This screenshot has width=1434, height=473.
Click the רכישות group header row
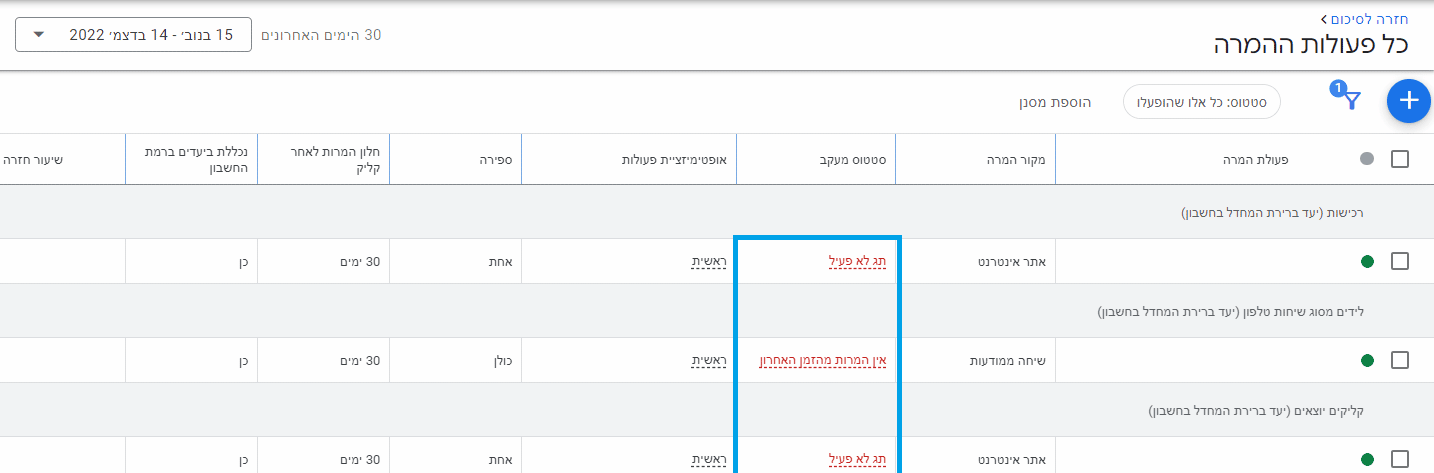(x=717, y=212)
